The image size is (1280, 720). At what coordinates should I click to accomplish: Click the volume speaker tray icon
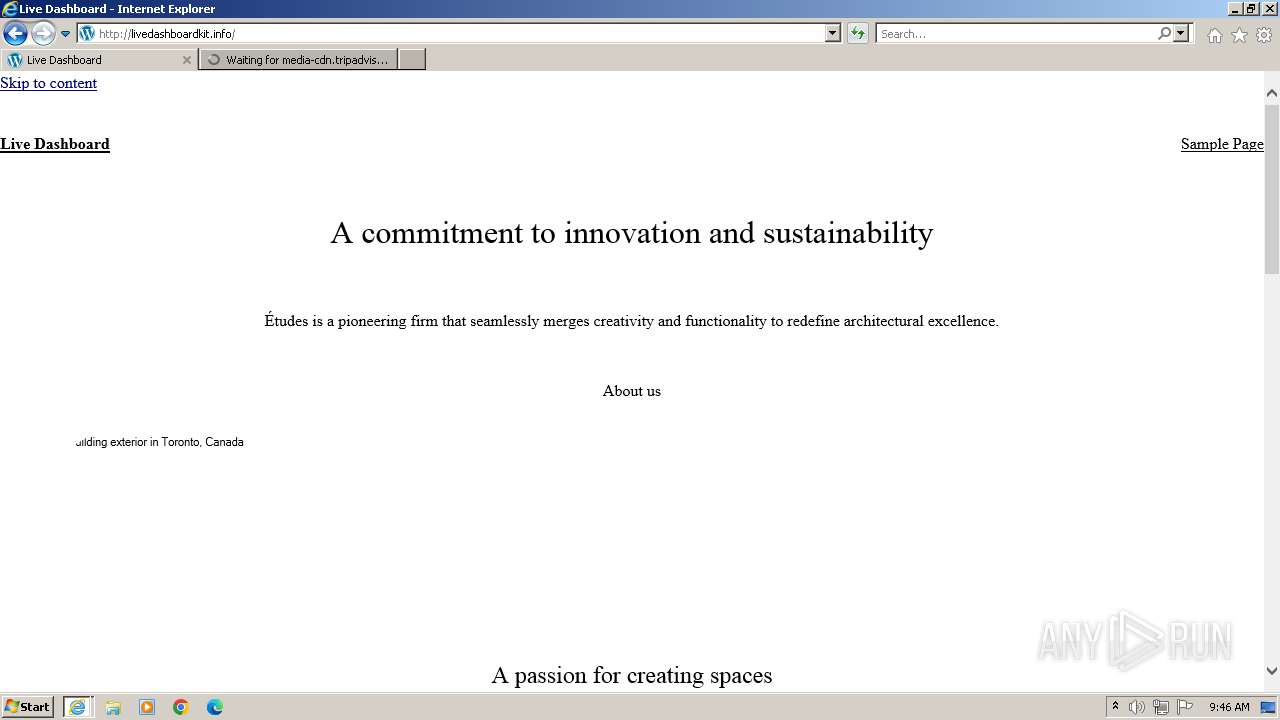[1137, 707]
